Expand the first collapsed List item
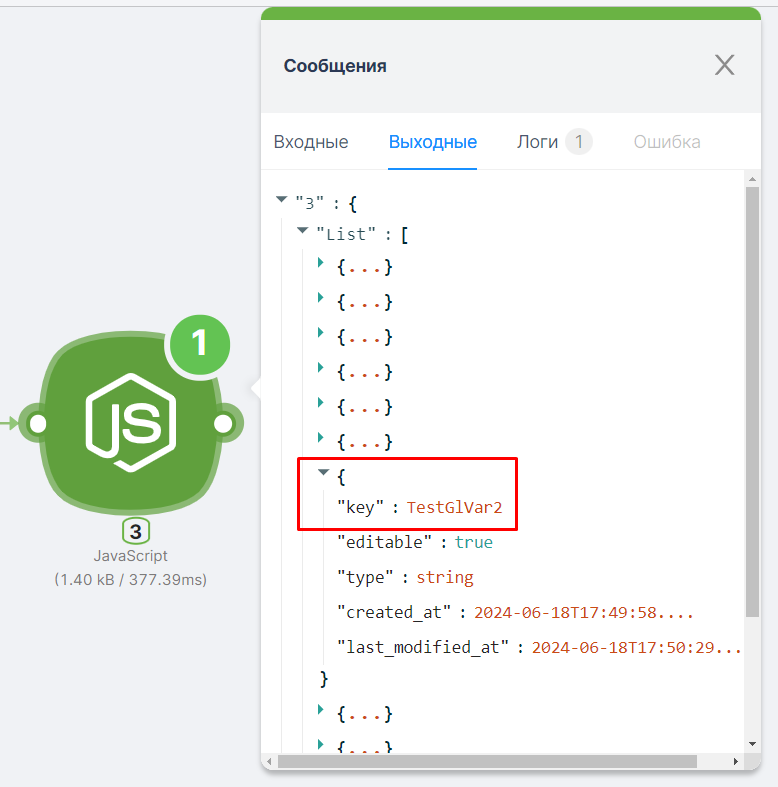This screenshot has height=787, width=778. (x=320, y=263)
